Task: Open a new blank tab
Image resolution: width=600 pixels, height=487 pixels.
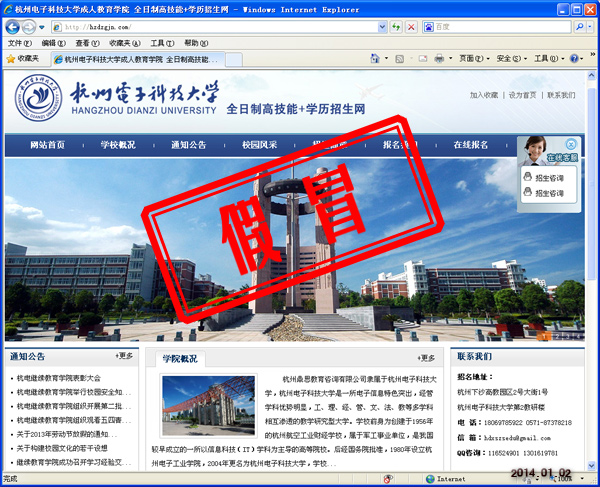Action: tap(234, 60)
